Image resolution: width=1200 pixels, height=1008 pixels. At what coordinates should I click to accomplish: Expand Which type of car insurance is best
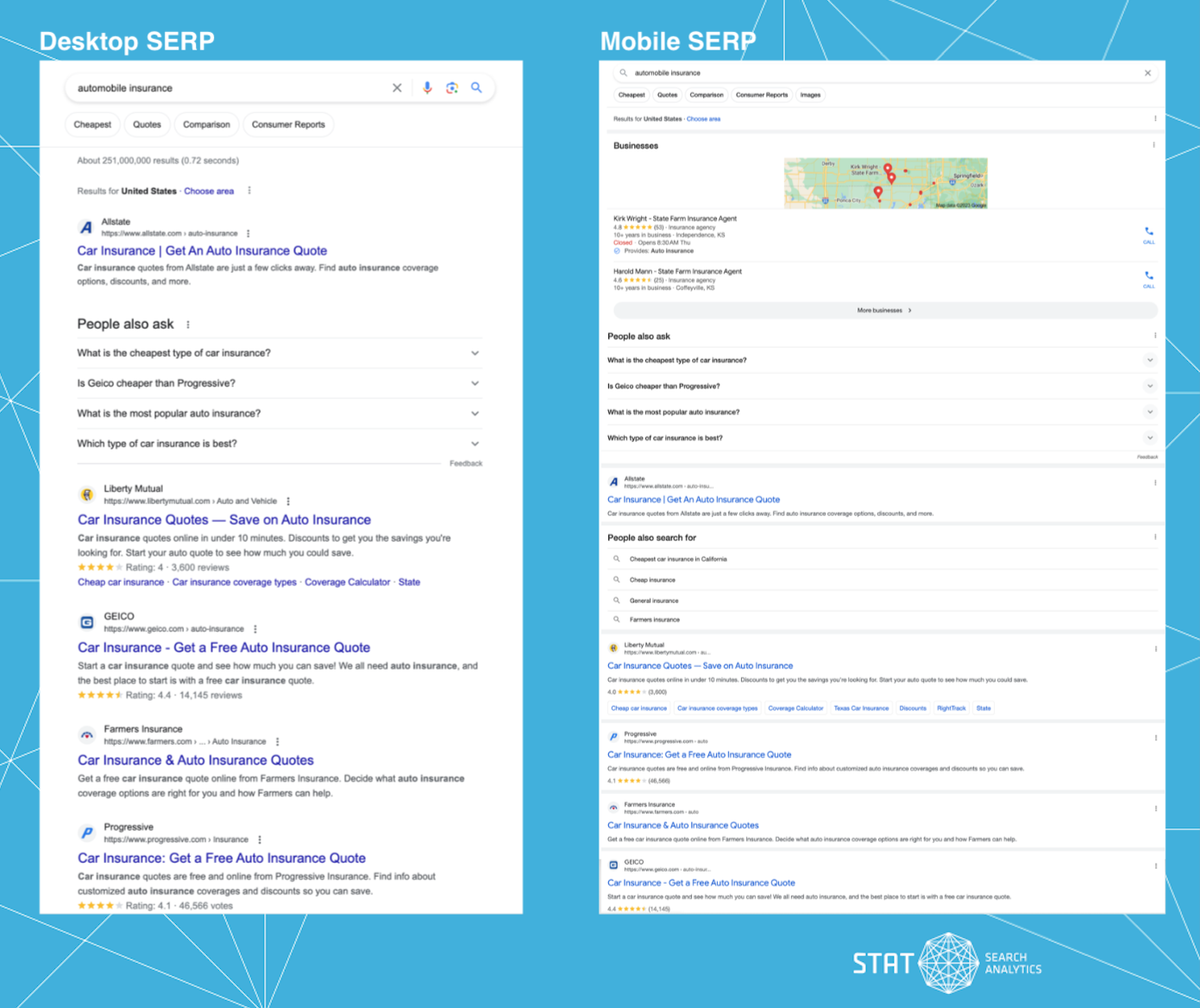click(475, 442)
